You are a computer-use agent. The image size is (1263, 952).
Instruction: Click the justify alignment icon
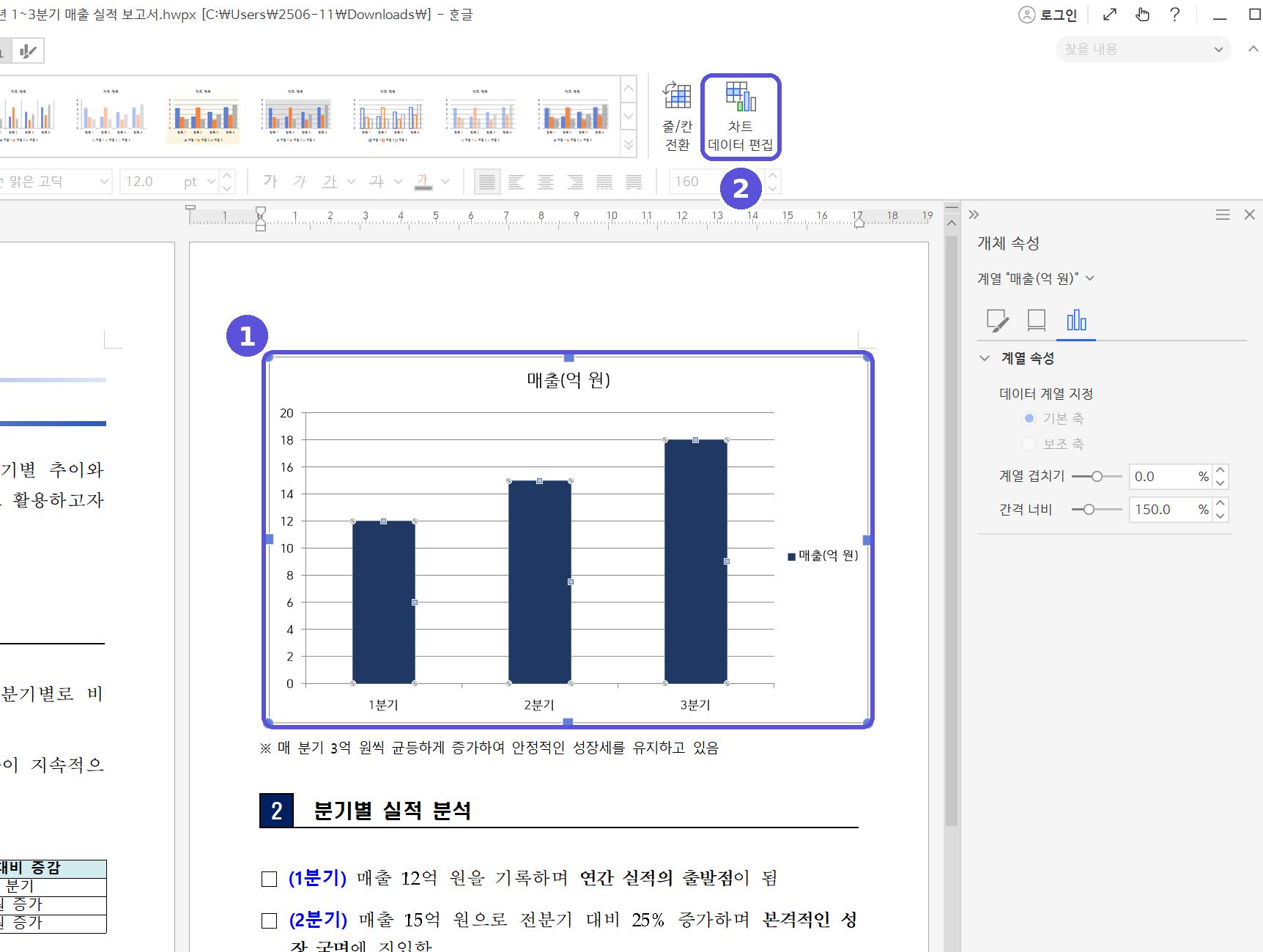coord(487,182)
